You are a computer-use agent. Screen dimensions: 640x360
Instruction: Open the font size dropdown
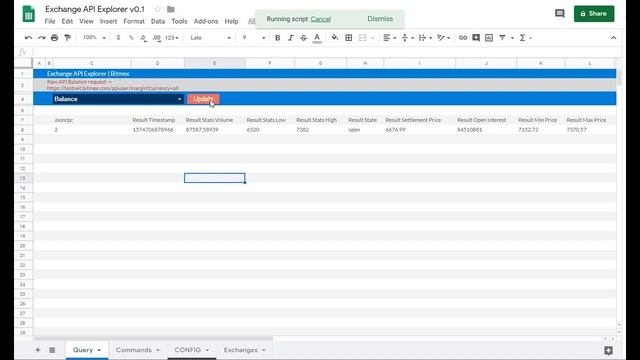coord(253,38)
